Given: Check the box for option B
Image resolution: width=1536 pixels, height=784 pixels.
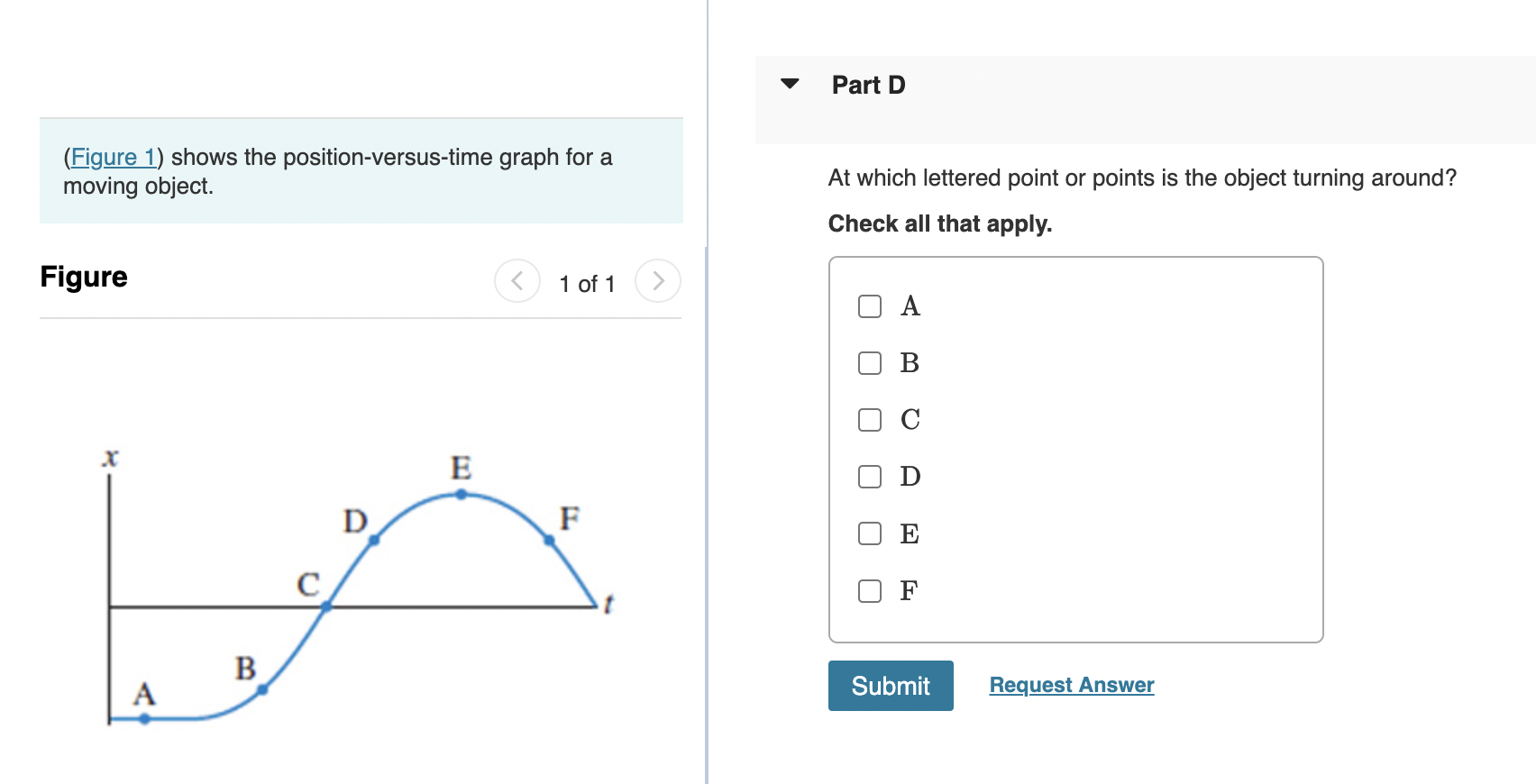Looking at the screenshot, I should pyautogui.click(x=868, y=363).
